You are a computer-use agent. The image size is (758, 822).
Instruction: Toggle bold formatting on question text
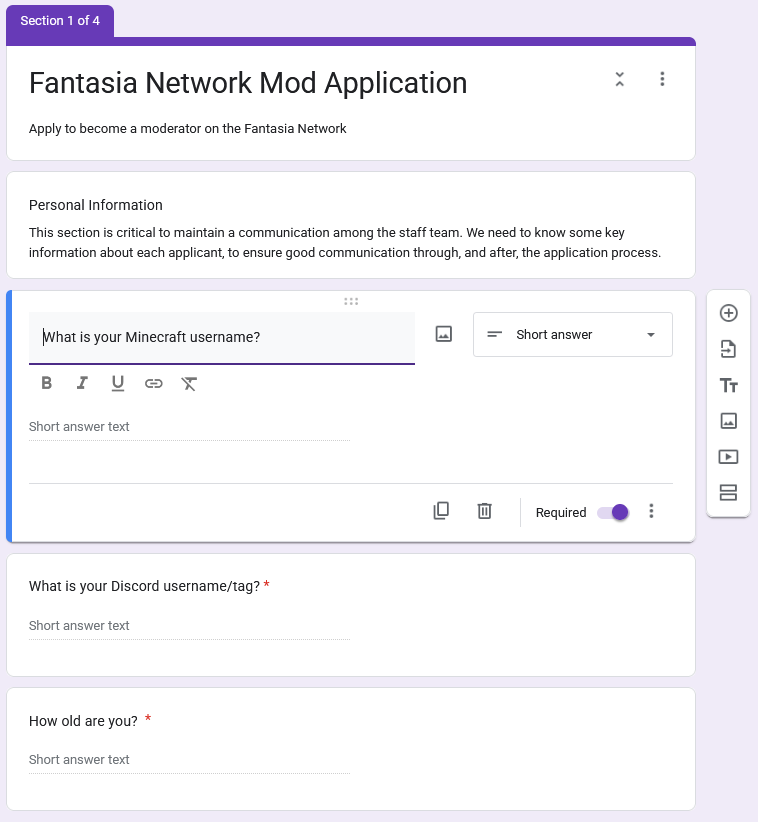click(x=46, y=383)
